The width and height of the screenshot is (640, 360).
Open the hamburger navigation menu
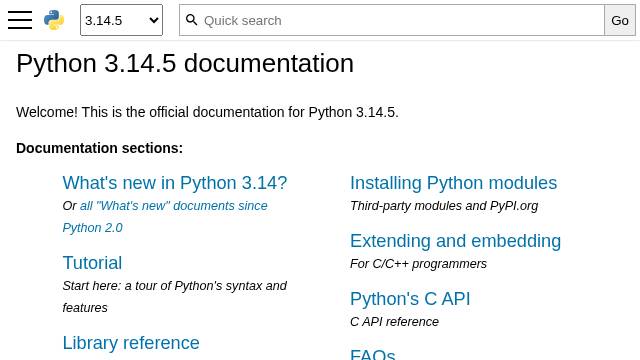(x=20, y=20)
